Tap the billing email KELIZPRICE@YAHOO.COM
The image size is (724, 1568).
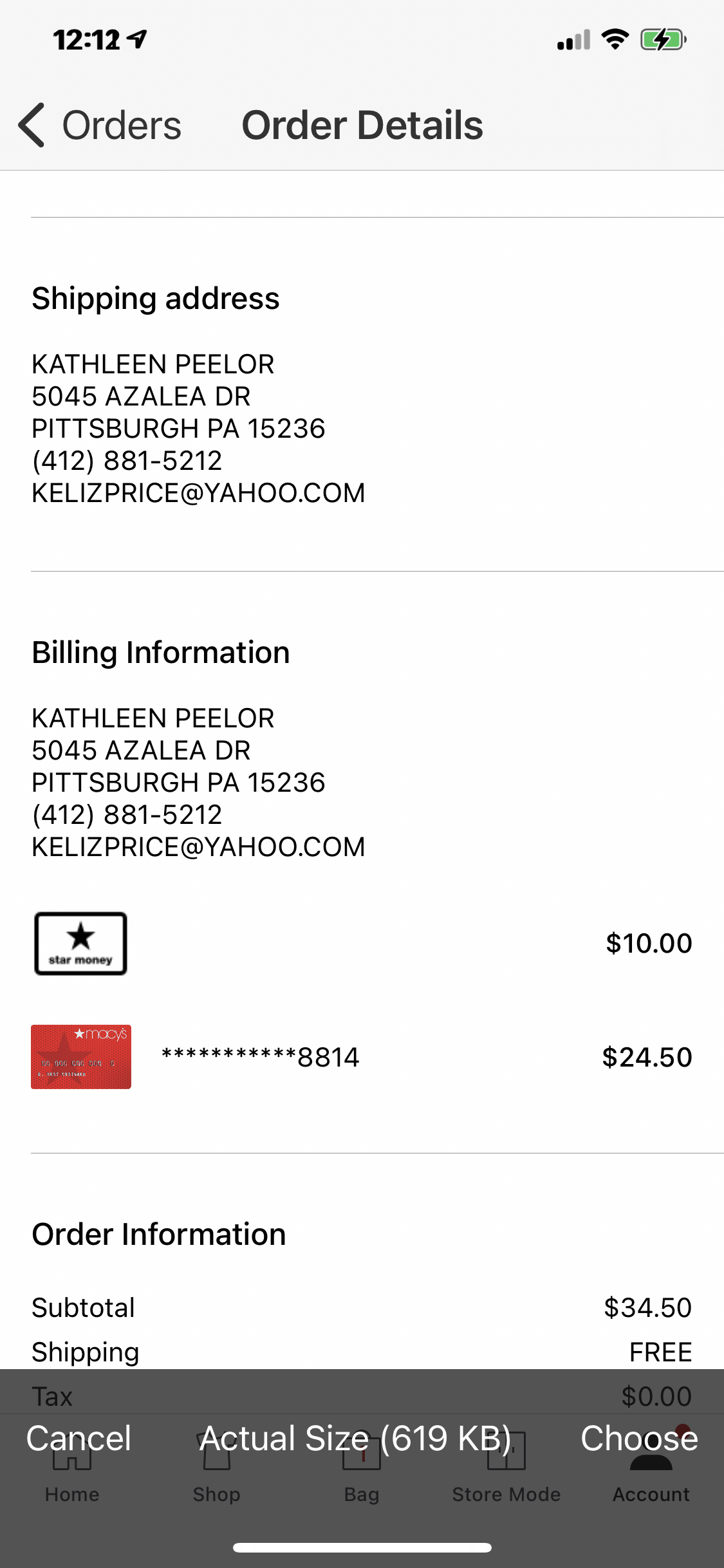pos(198,847)
